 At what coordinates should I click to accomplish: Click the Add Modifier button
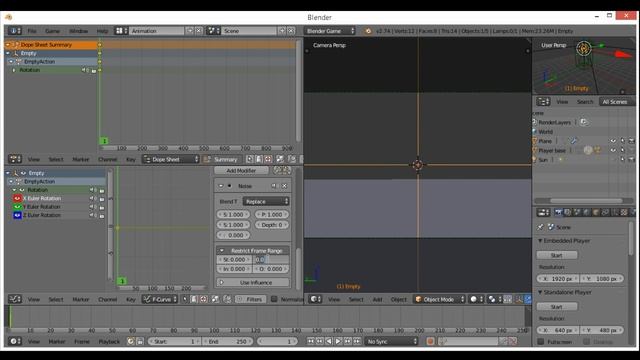click(x=241, y=171)
